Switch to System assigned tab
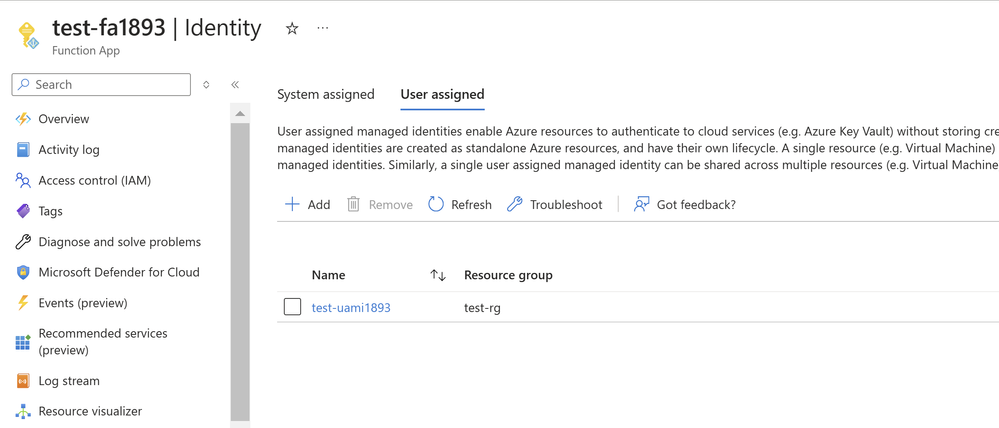The height and width of the screenshot is (428, 999). click(326, 94)
